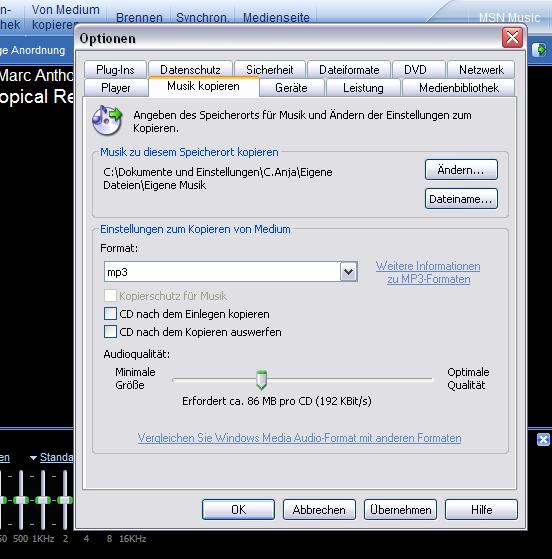Click the 1KHz equalizer slider

(43, 499)
